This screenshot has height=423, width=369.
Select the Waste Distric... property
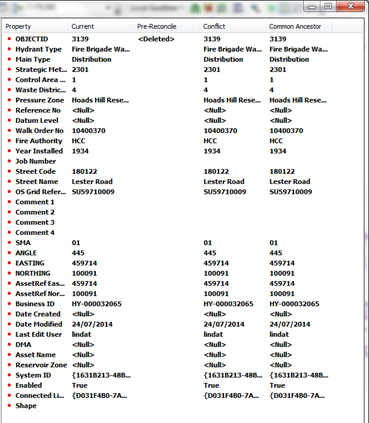[x=40, y=90]
